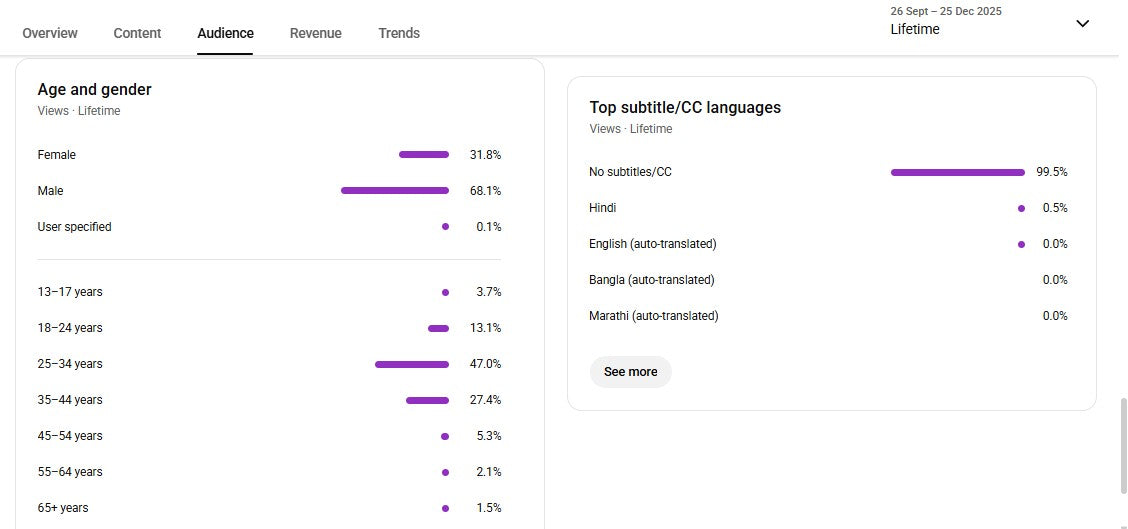This screenshot has width=1128, height=529.
Task: Open the Content tab
Action: tap(137, 33)
